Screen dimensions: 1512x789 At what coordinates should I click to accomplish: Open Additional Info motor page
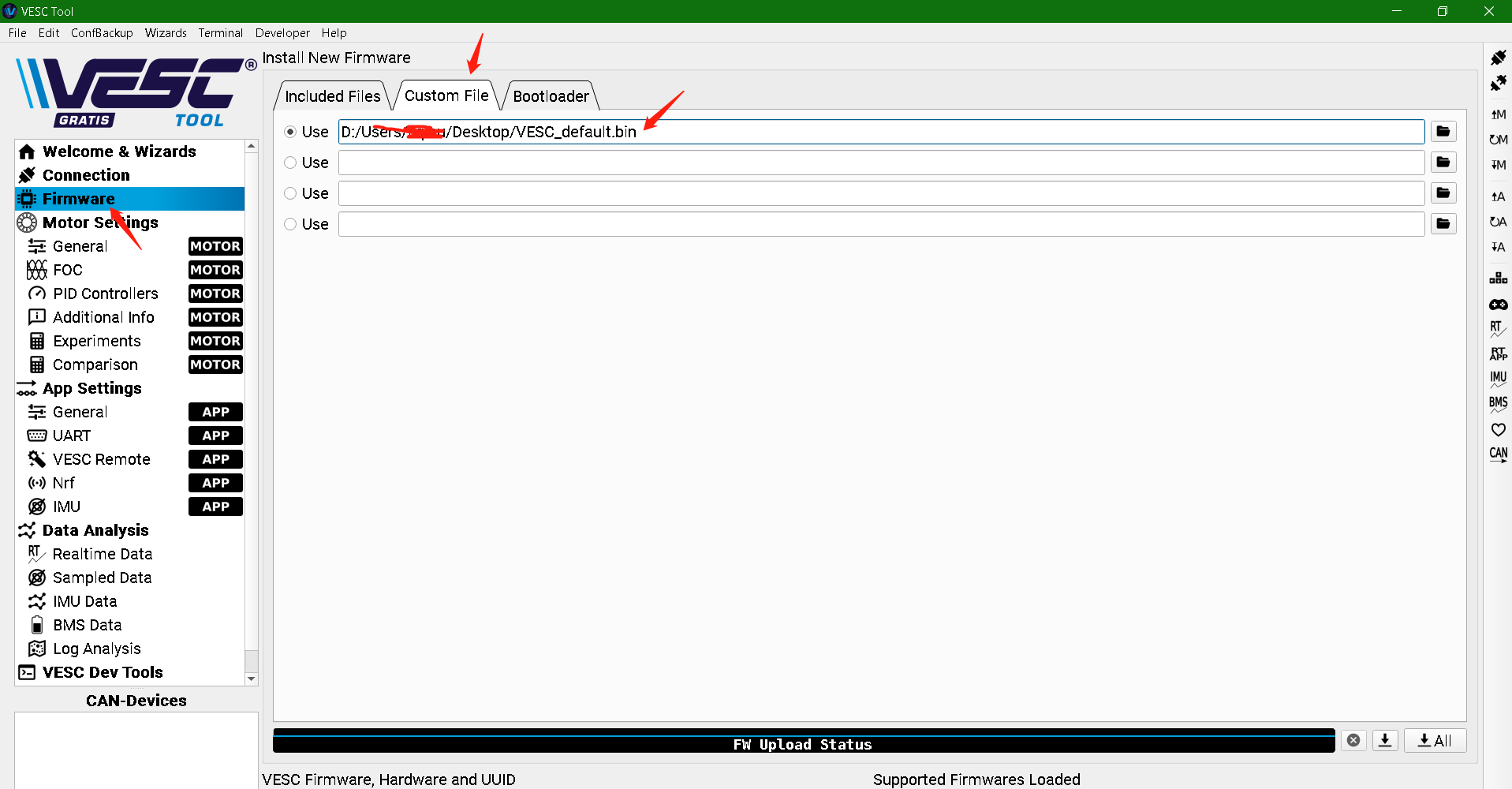129,317
